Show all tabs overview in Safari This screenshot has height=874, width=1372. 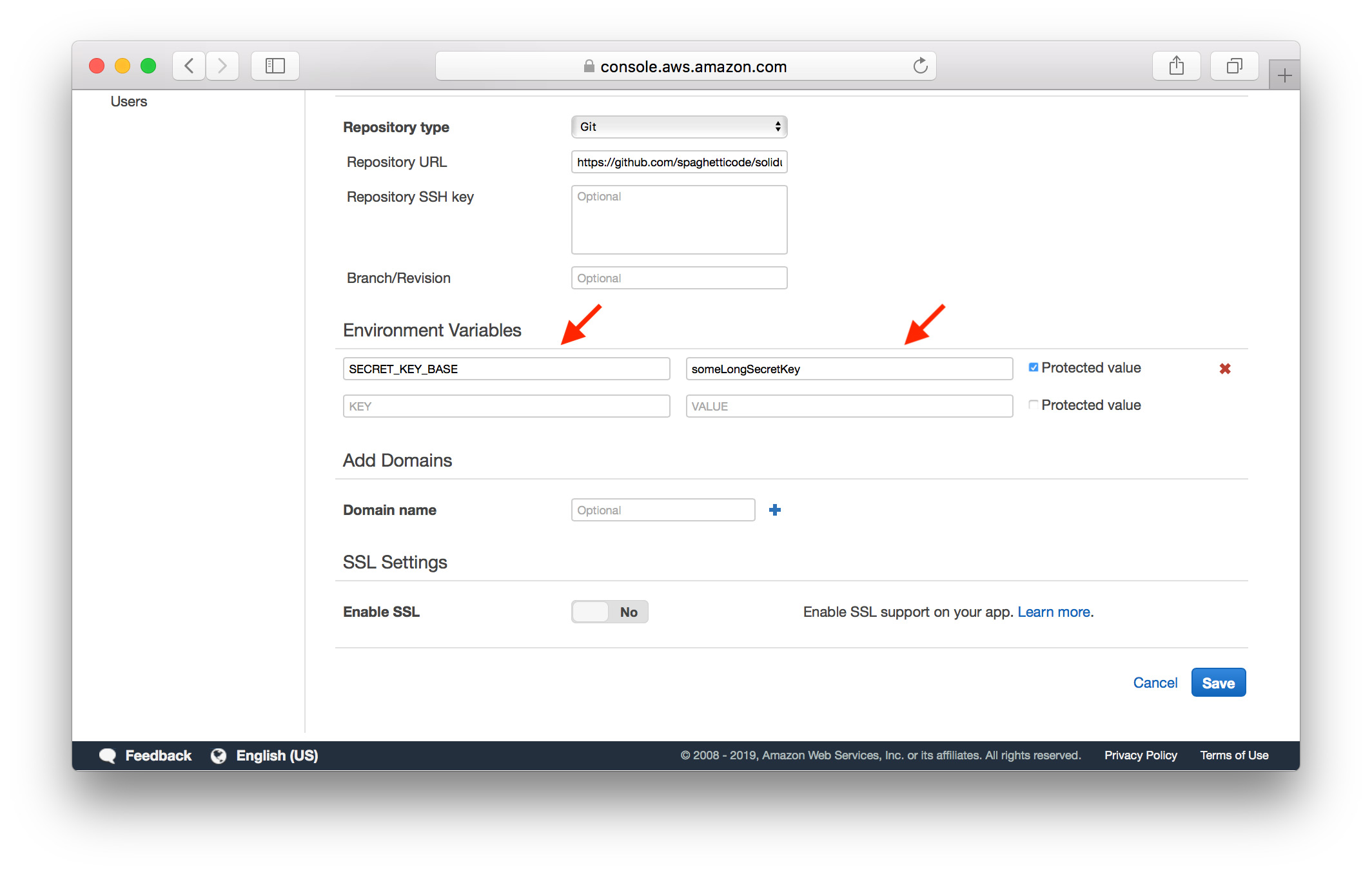click(x=1233, y=65)
